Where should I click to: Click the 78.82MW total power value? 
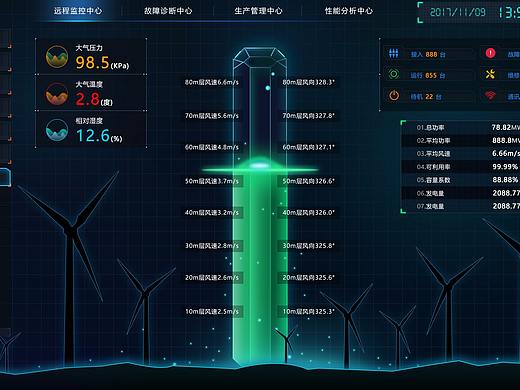506,127
